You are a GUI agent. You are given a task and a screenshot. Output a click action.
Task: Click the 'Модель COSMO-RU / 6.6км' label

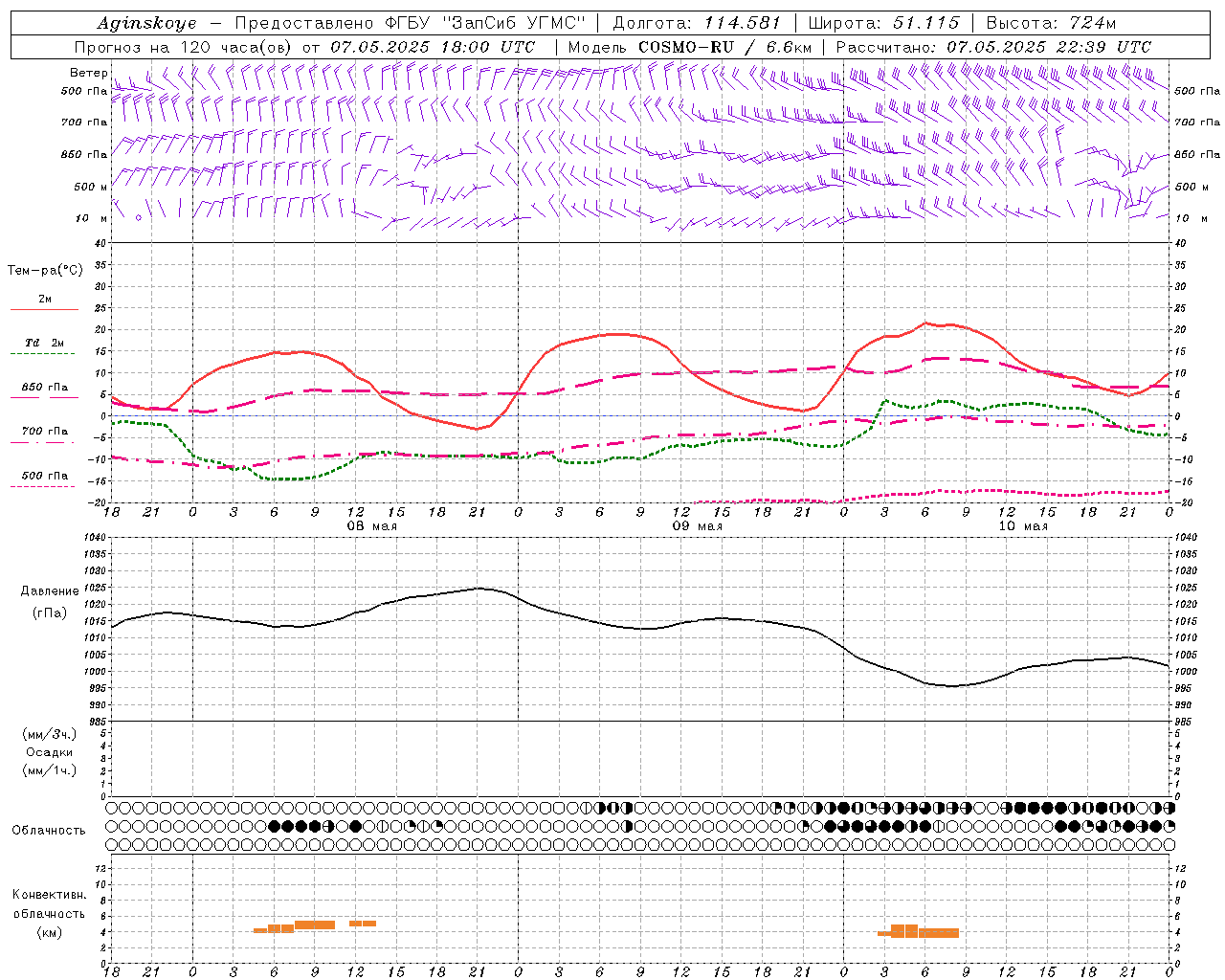pos(690,47)
